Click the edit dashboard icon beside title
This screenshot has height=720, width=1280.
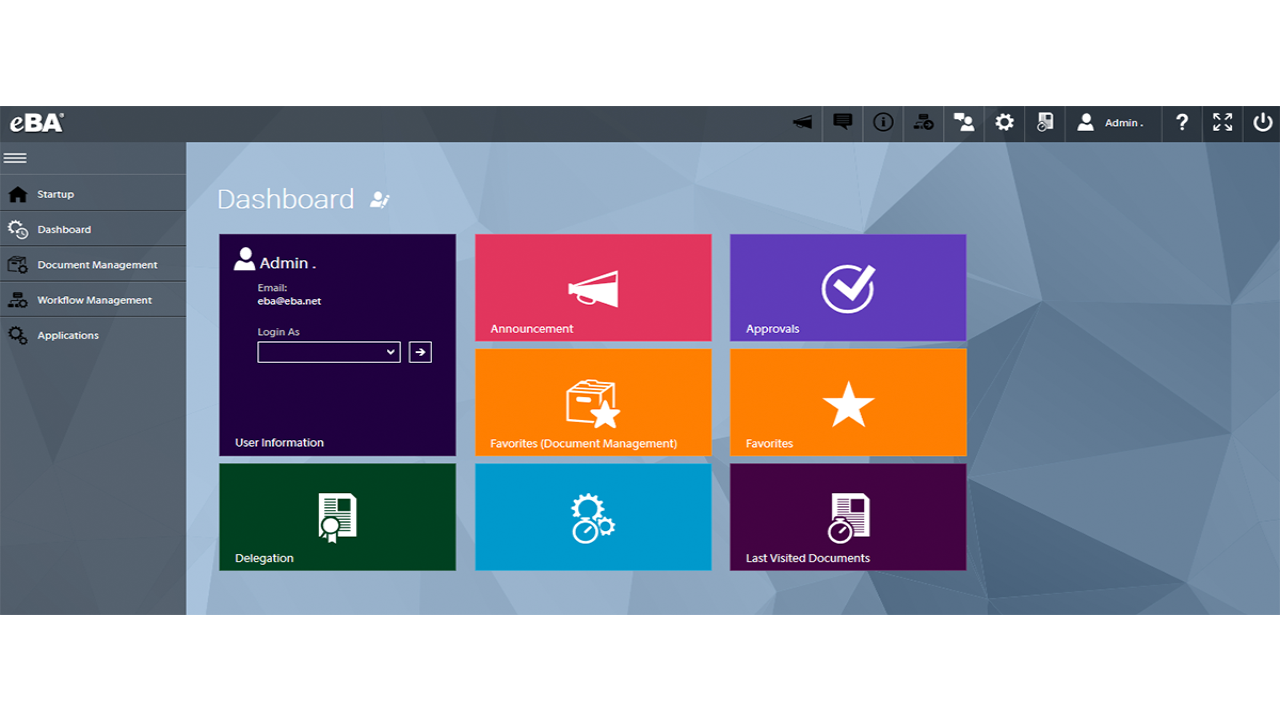click(379, 200)
